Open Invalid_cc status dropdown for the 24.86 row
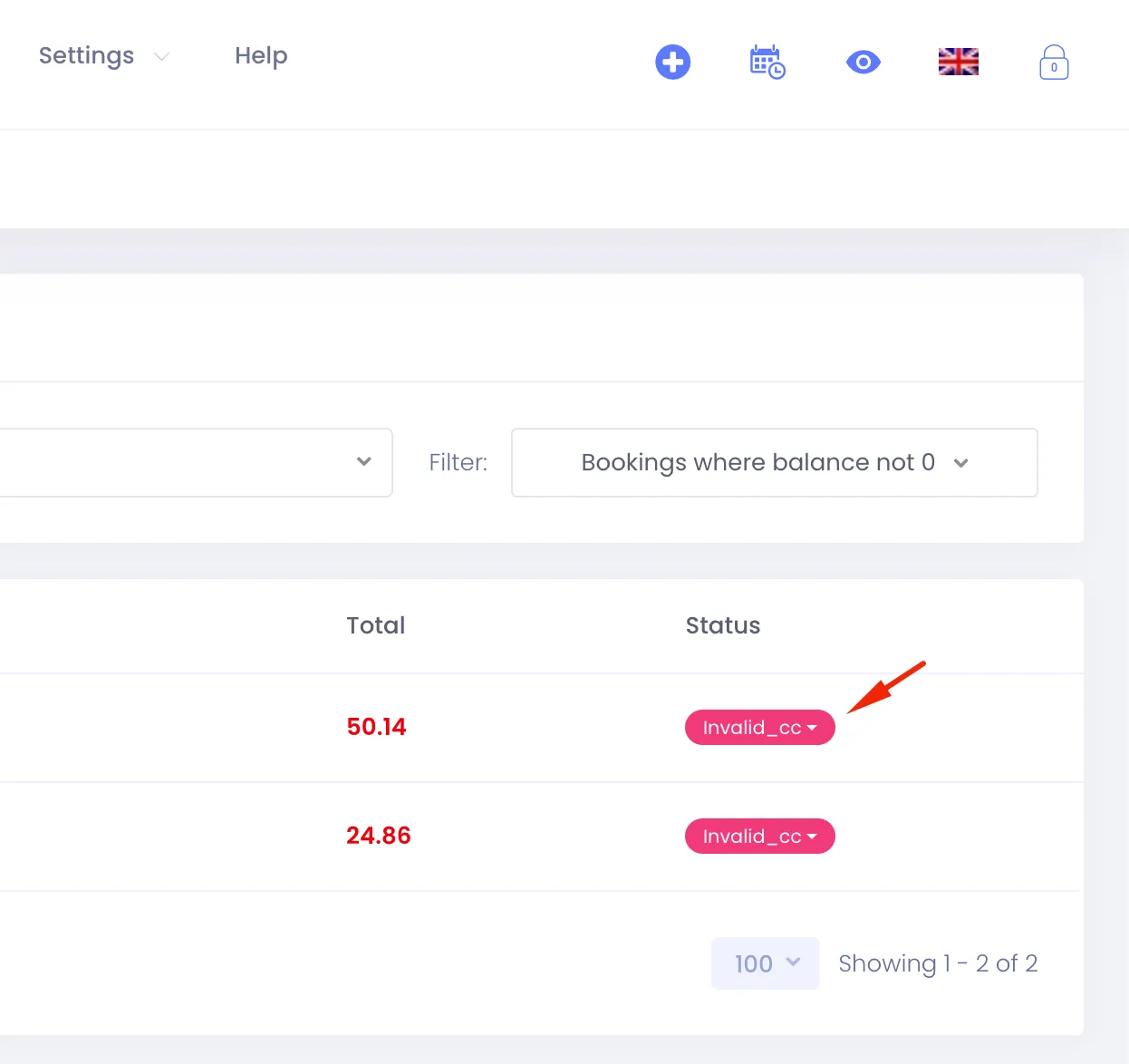This screenshot has width=1129, height=1064. click(x=759, y=837)
